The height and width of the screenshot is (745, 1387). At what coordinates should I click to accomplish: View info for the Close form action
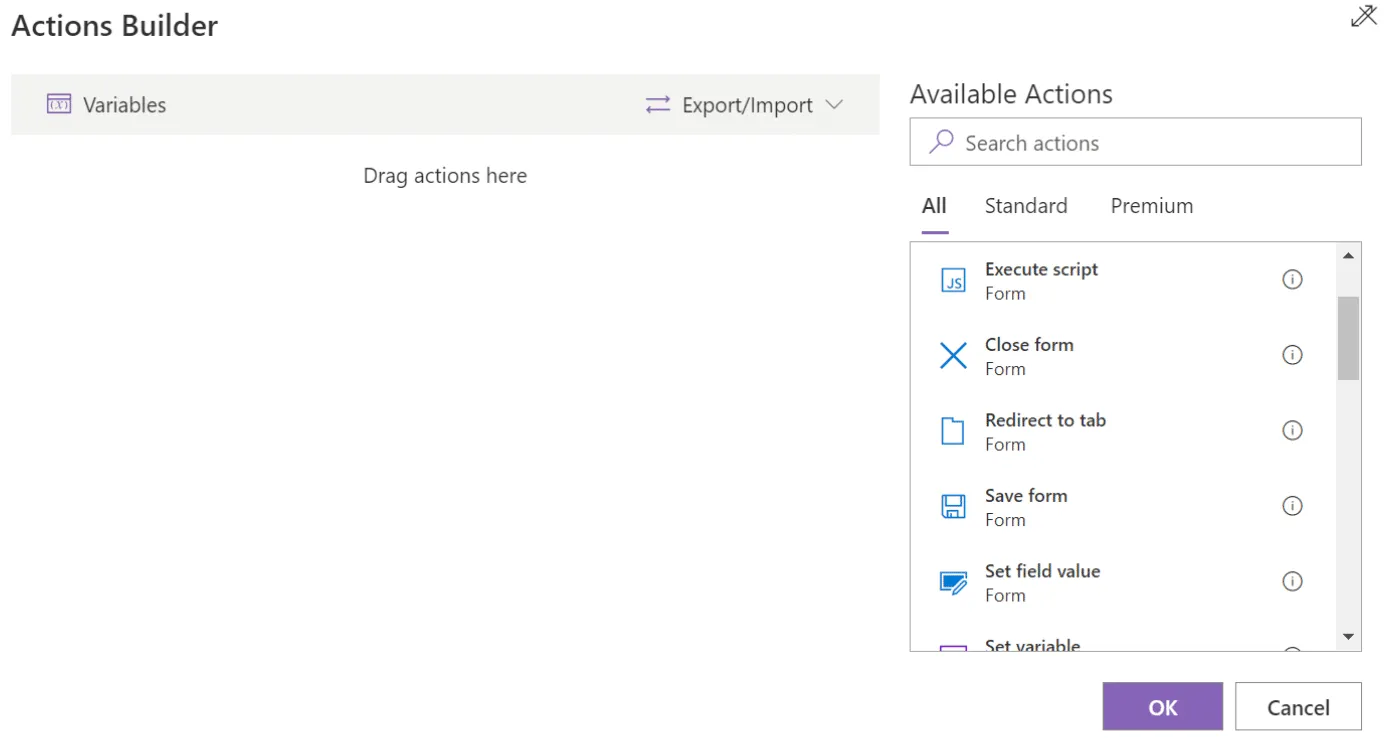pos(1292,355)
